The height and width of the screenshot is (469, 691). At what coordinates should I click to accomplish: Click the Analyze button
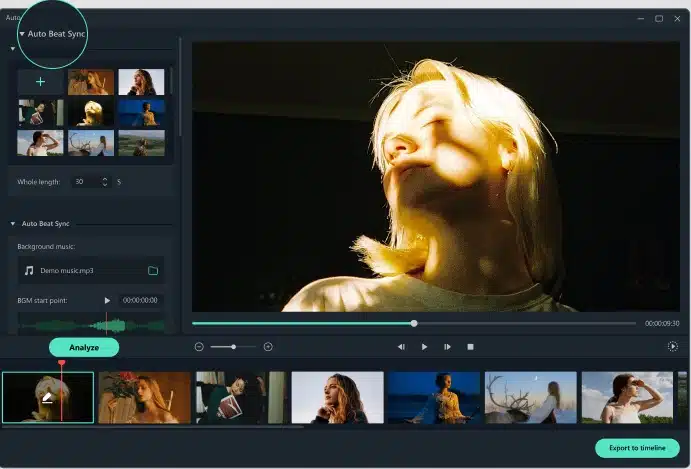pyautogui.click(x=84, y=347)
